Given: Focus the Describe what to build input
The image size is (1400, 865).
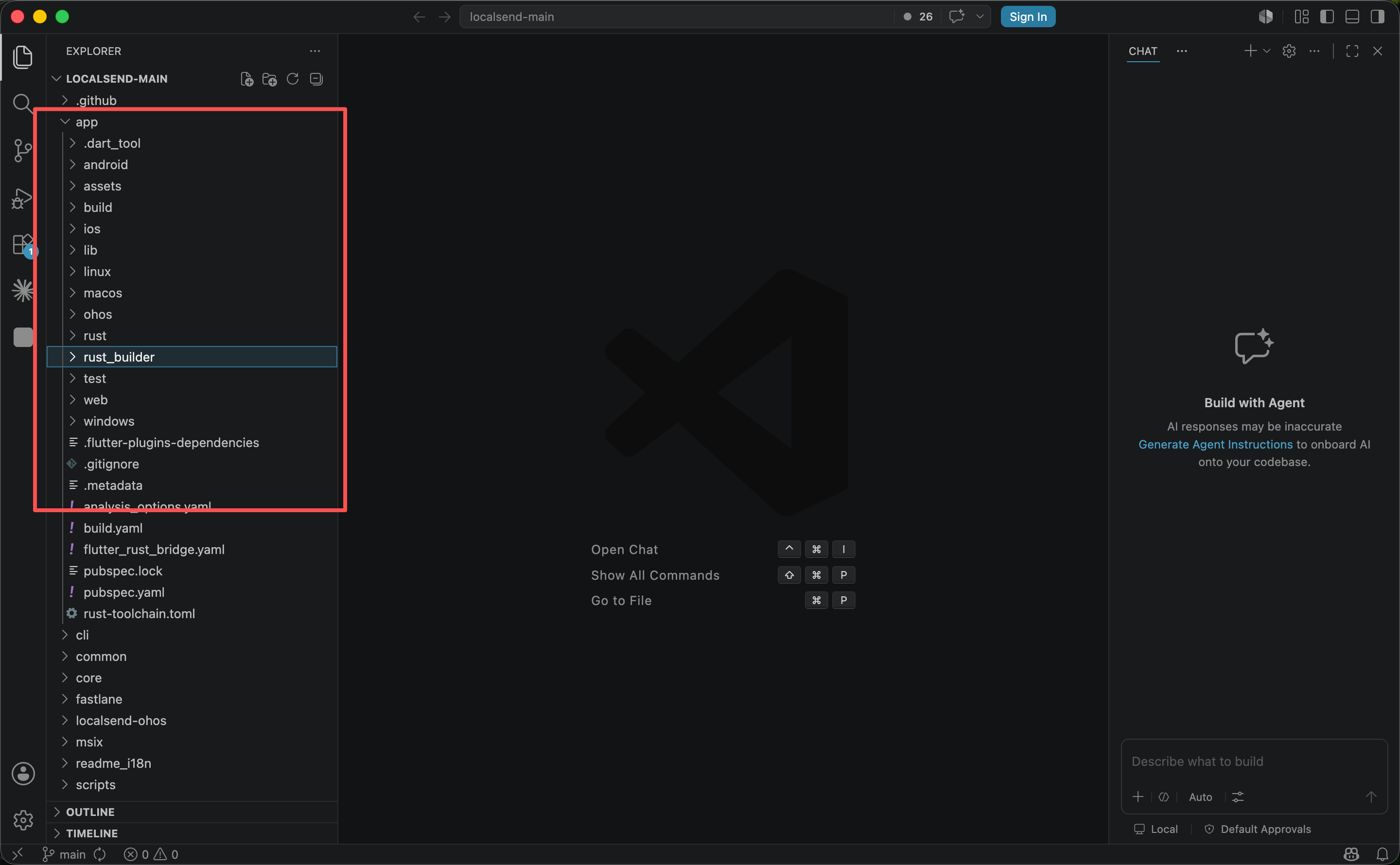Looking at the screenshot, I should pos(1254,761).
